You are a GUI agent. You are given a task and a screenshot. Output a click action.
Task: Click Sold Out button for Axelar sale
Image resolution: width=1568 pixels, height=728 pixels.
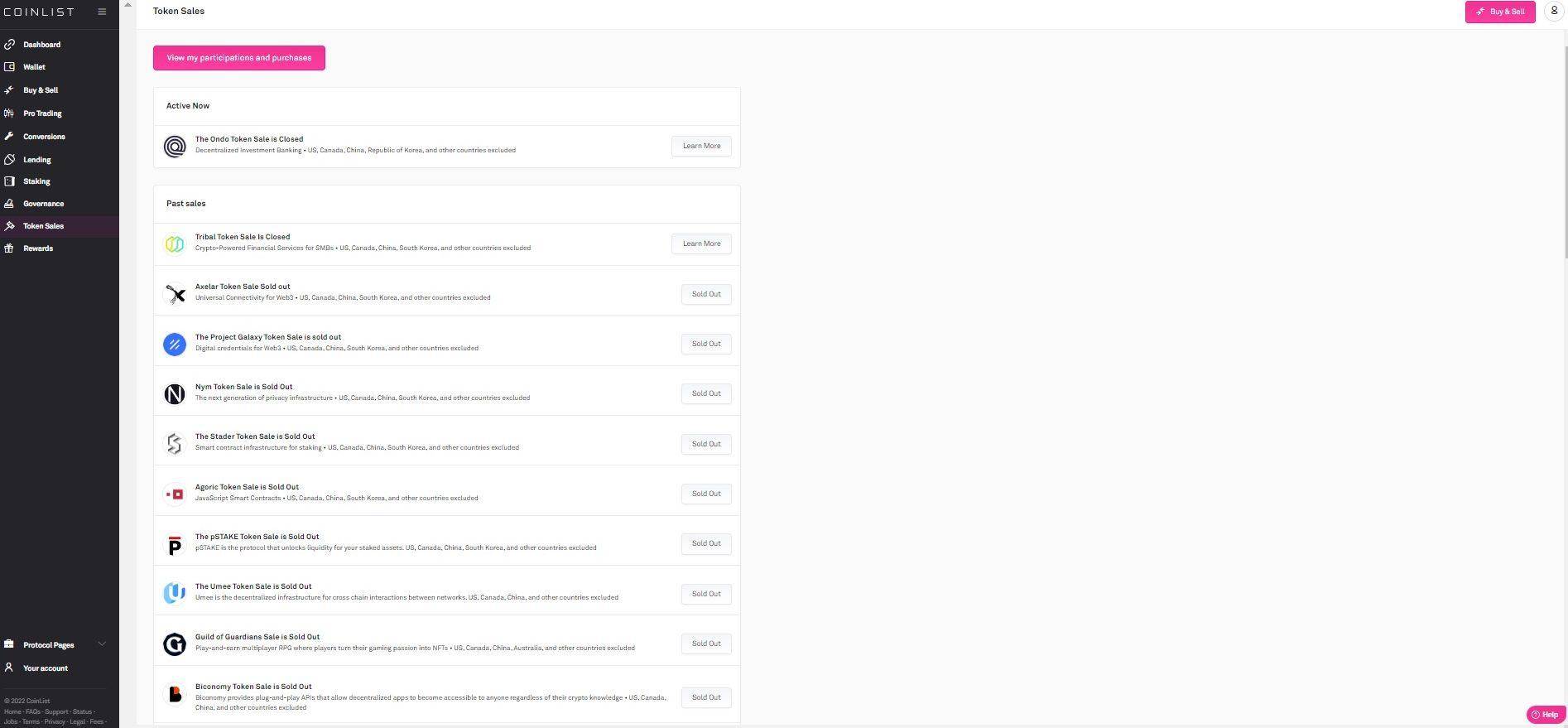(x=706, y=294)
